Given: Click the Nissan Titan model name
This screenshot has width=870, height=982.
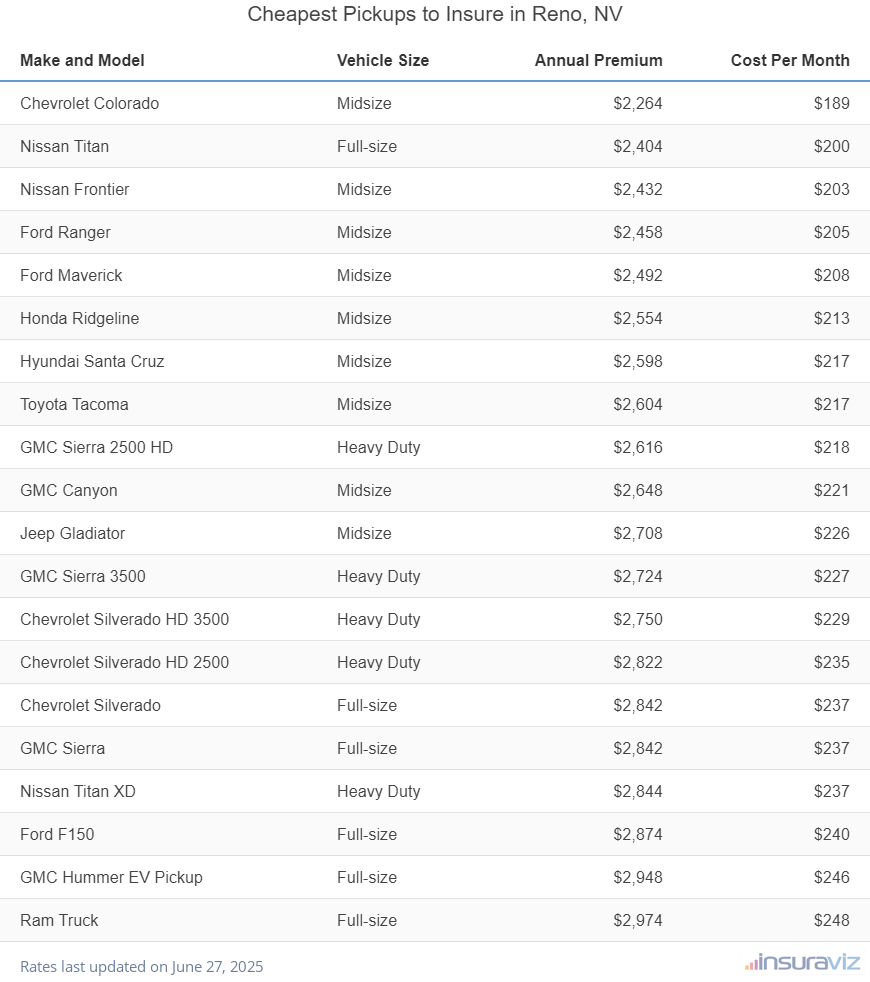Looking at the screenshot, I should tap(64, 146).
